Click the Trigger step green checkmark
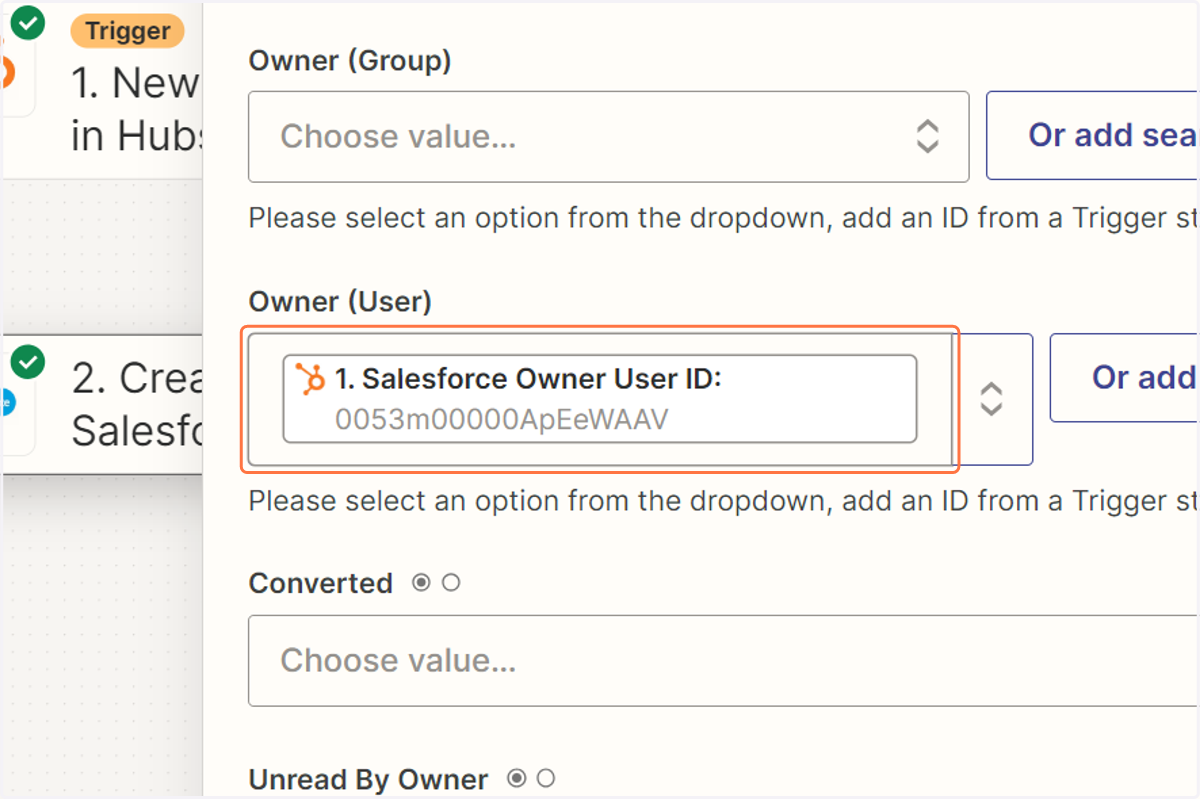The height and width of the screenshot is (799, 1200). 27,23
